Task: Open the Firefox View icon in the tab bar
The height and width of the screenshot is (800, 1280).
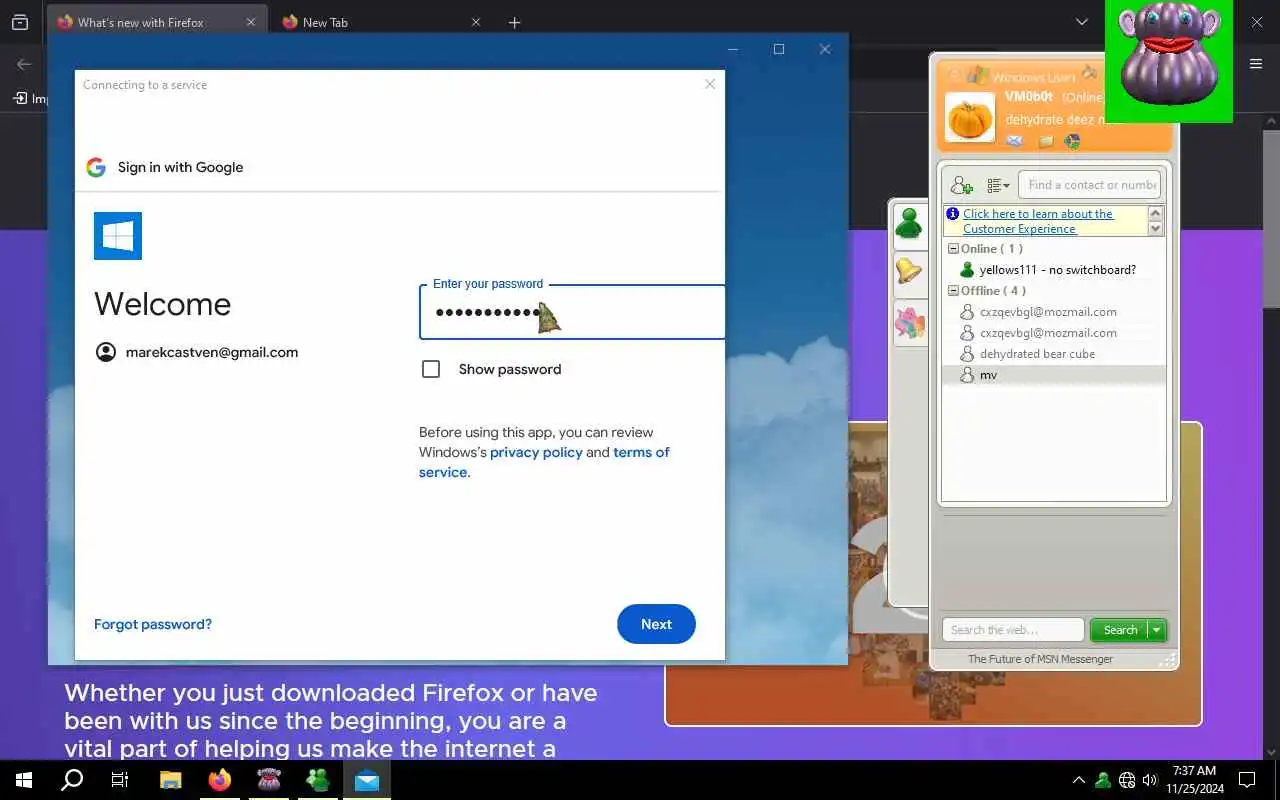Action: (20, 22)
